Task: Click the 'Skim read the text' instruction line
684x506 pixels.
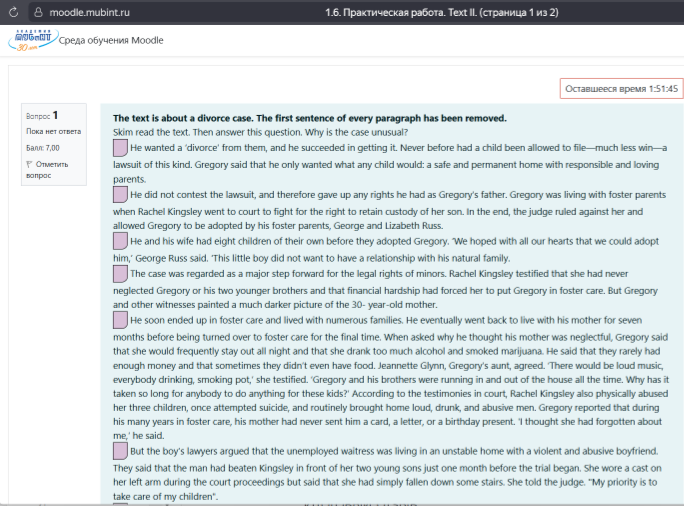Action: pyautogui.click(x=260, y=132)
